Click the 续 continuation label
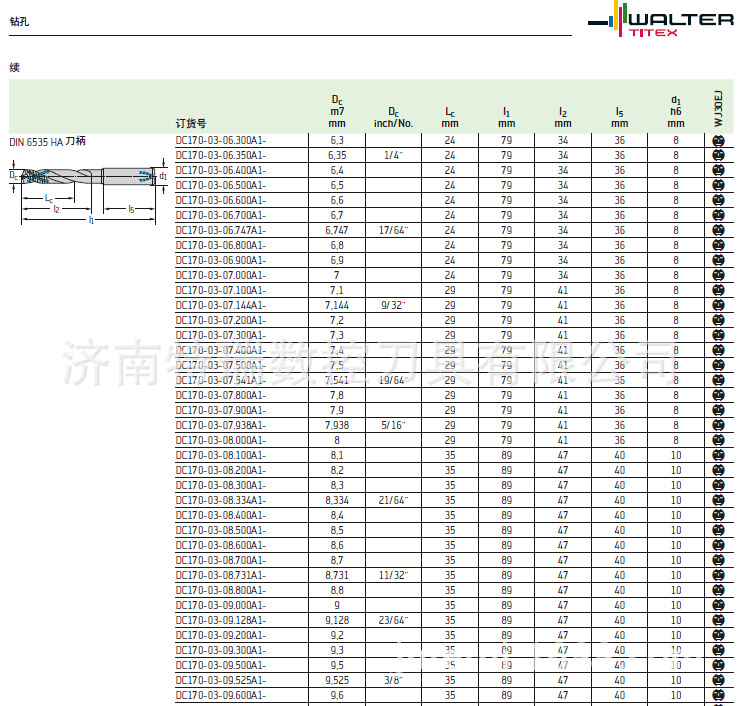The height and width of the screenshot is (706, 741). click(14, 68)
